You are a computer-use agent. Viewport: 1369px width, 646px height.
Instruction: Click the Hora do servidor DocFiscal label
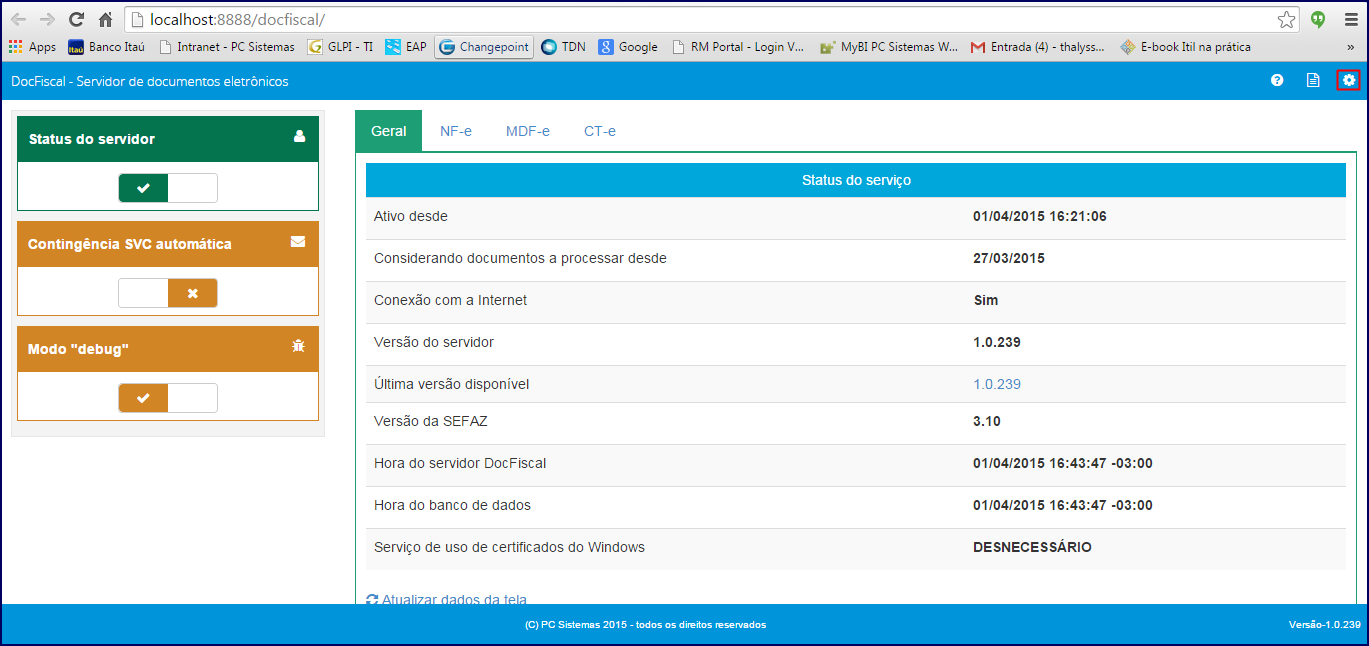tap(460, 463)
